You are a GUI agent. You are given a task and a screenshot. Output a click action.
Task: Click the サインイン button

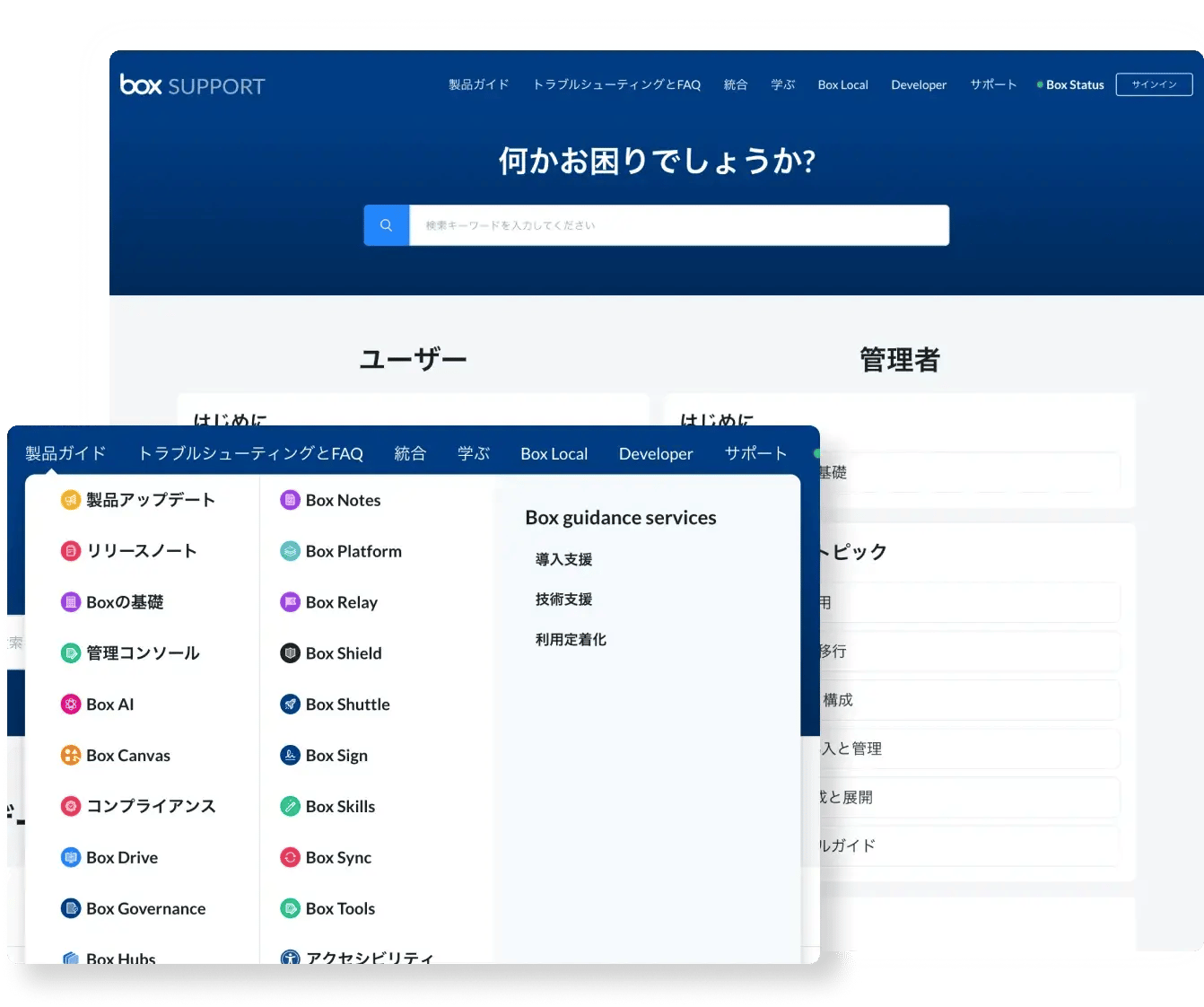tap(1154, 84)
